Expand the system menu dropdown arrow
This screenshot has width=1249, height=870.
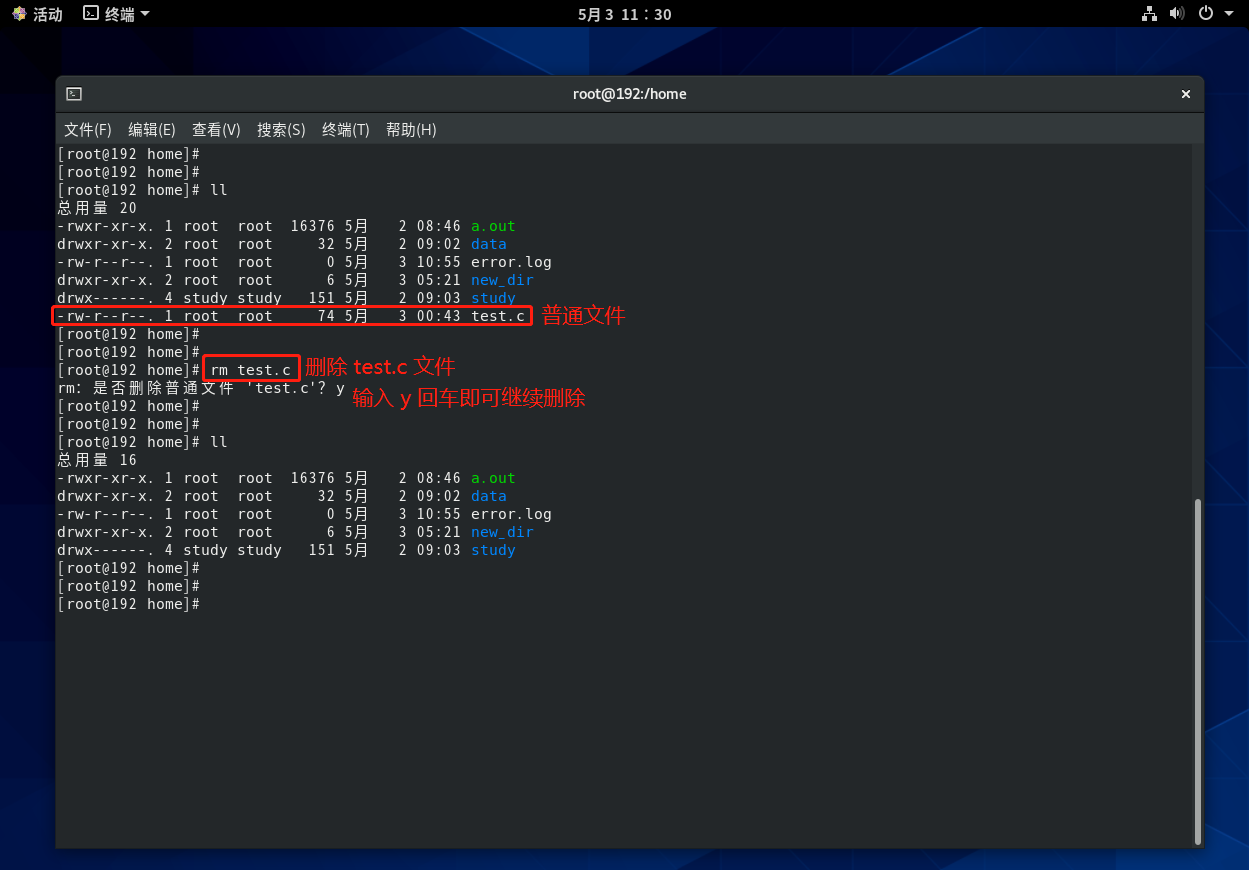point(1229,14)
